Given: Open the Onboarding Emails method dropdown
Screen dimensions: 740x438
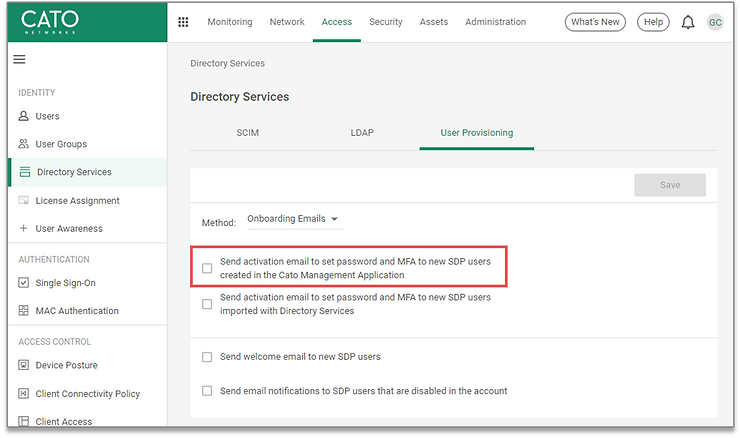Looking at the screenshot, I should 293,220.
